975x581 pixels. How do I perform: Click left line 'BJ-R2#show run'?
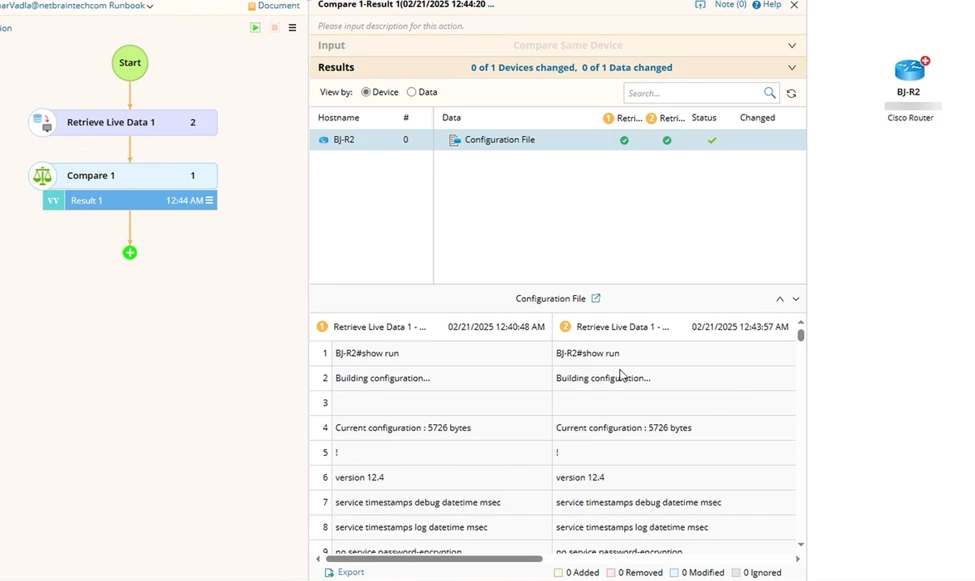(367, 353)
